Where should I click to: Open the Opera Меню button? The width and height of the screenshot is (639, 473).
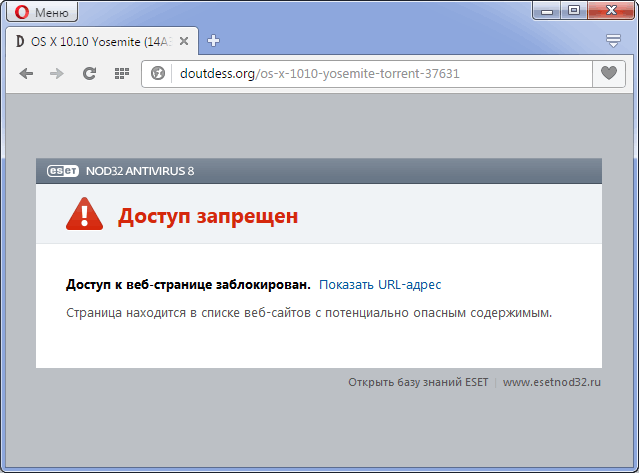click(x=42, y=12)
